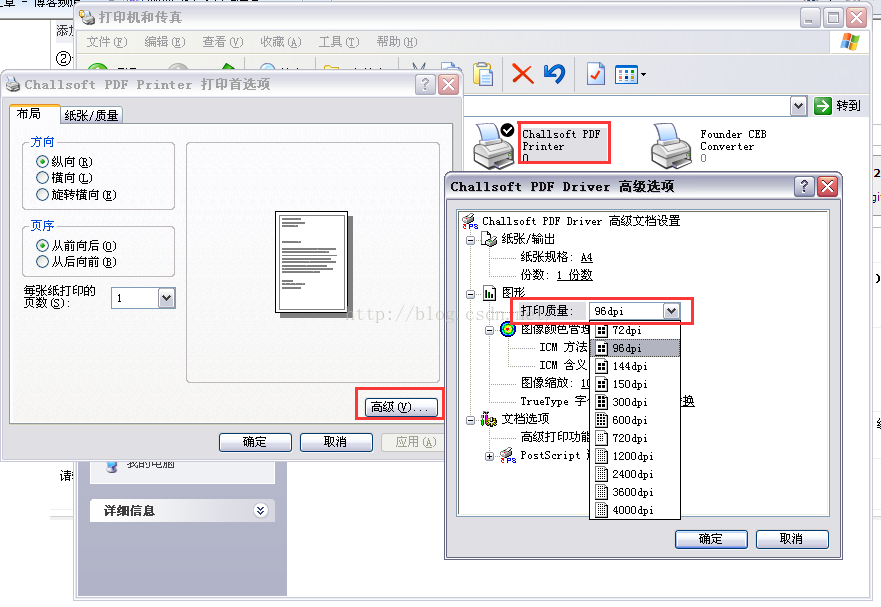Expand the 详细信息 side panel
881x607 pixels.
[x=260, y=510]
